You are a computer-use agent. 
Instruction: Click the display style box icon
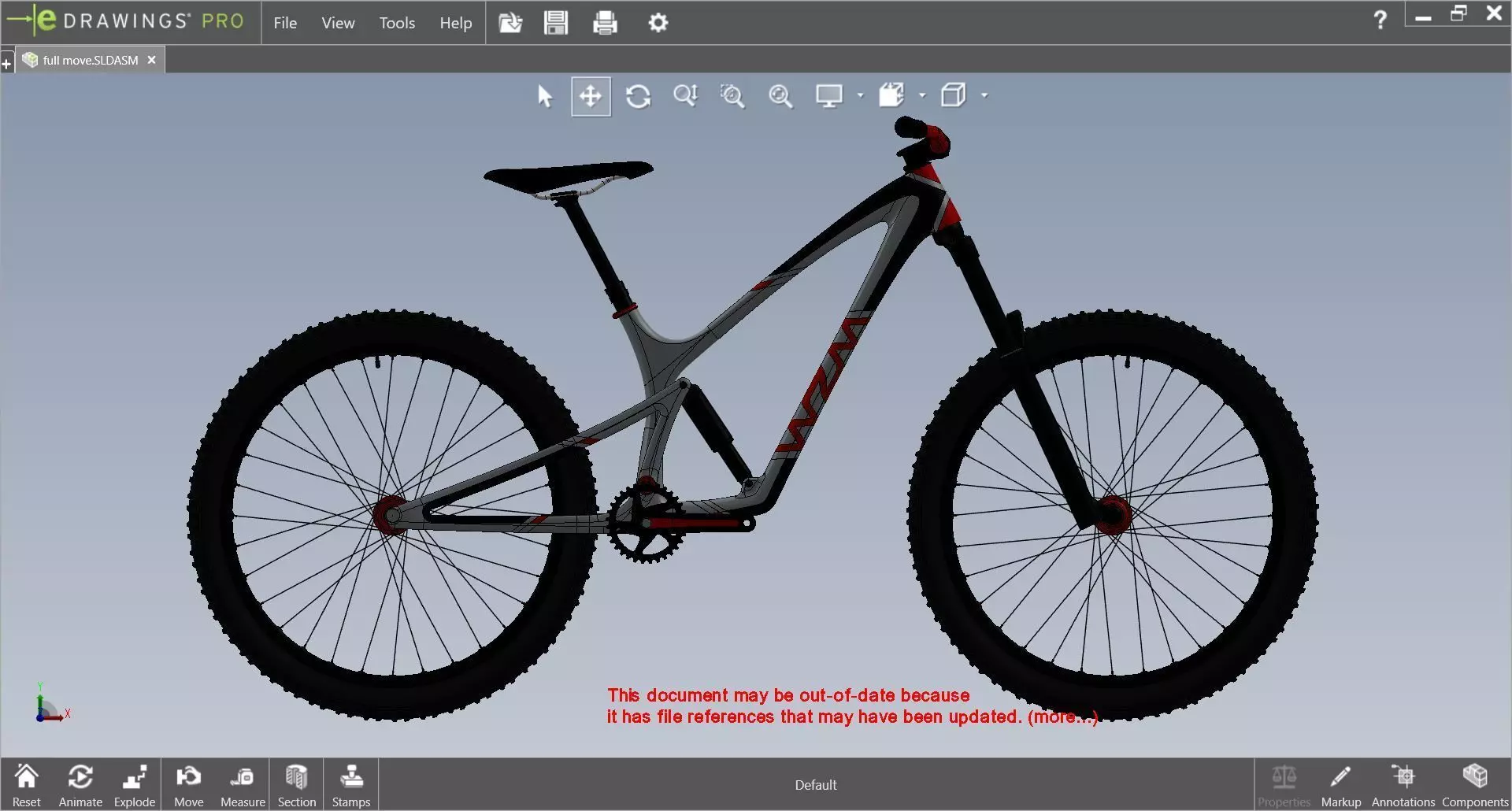(x=954, y=96)
